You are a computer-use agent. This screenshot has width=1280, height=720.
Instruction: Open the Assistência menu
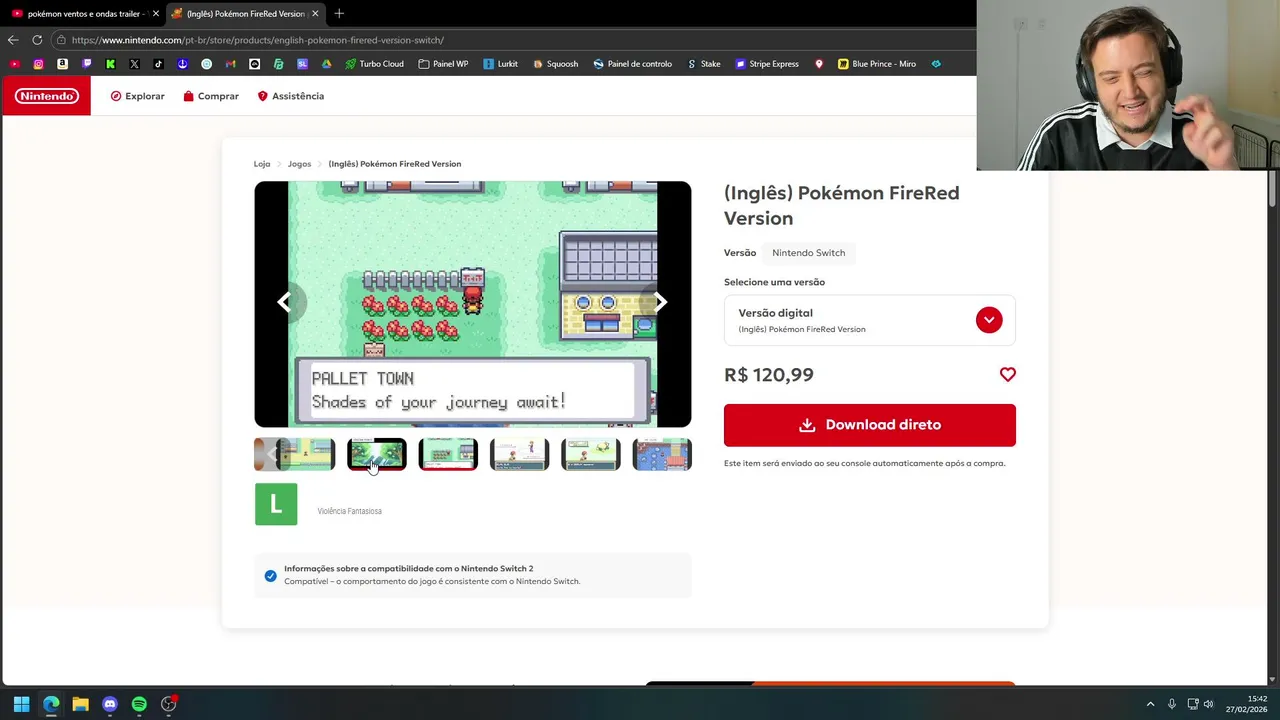291,96
